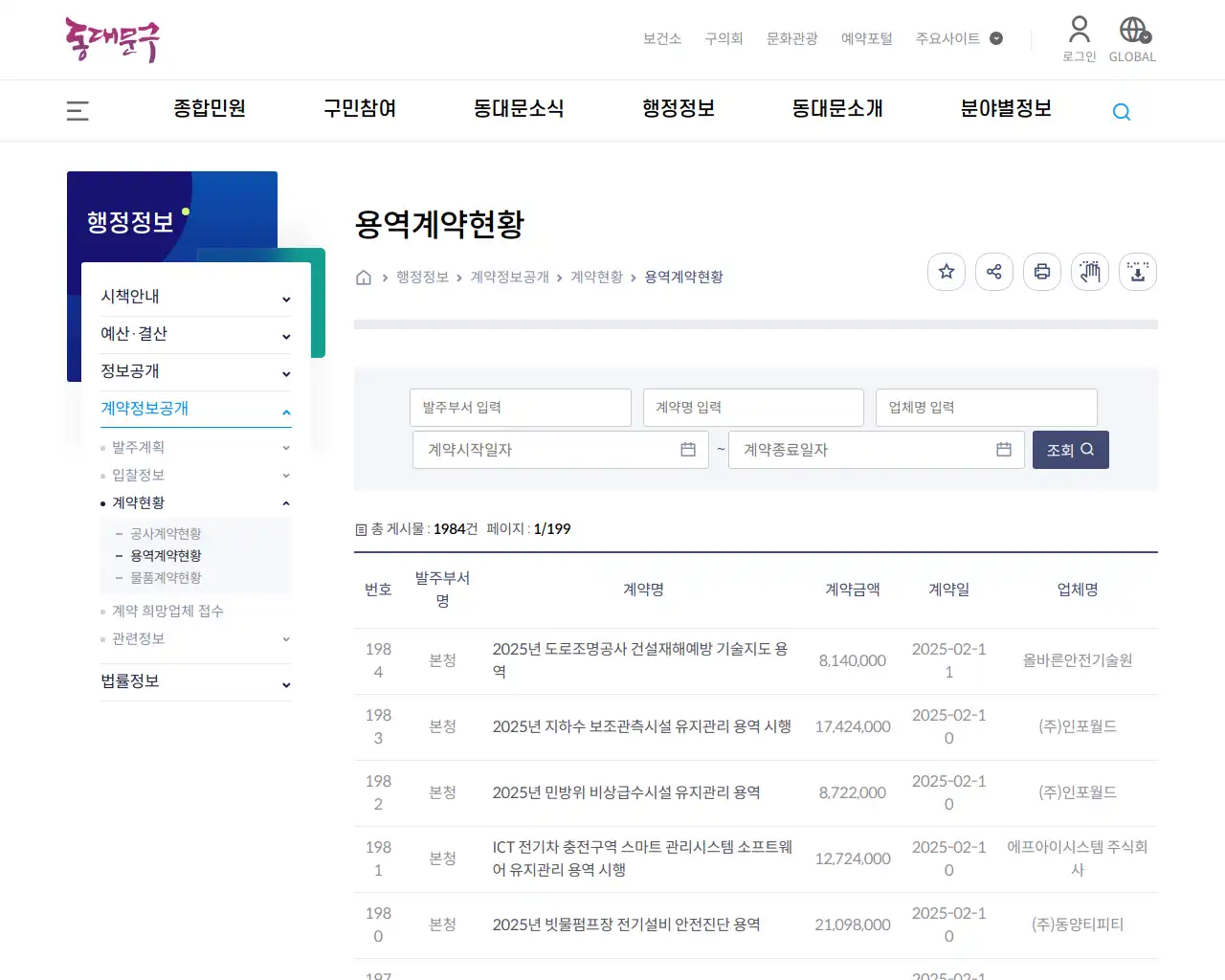Expand the 주요사이트 dropdown
Viewport: 1225px width, 980px height.
(959, 38)
